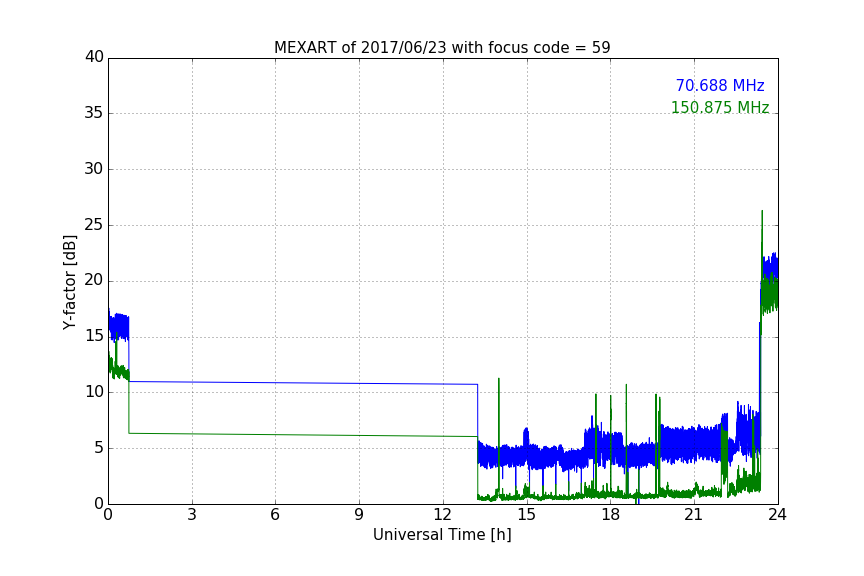Click the x-axis tick label '6'
This screenshot has width=864, height=576.
(275, 515)
